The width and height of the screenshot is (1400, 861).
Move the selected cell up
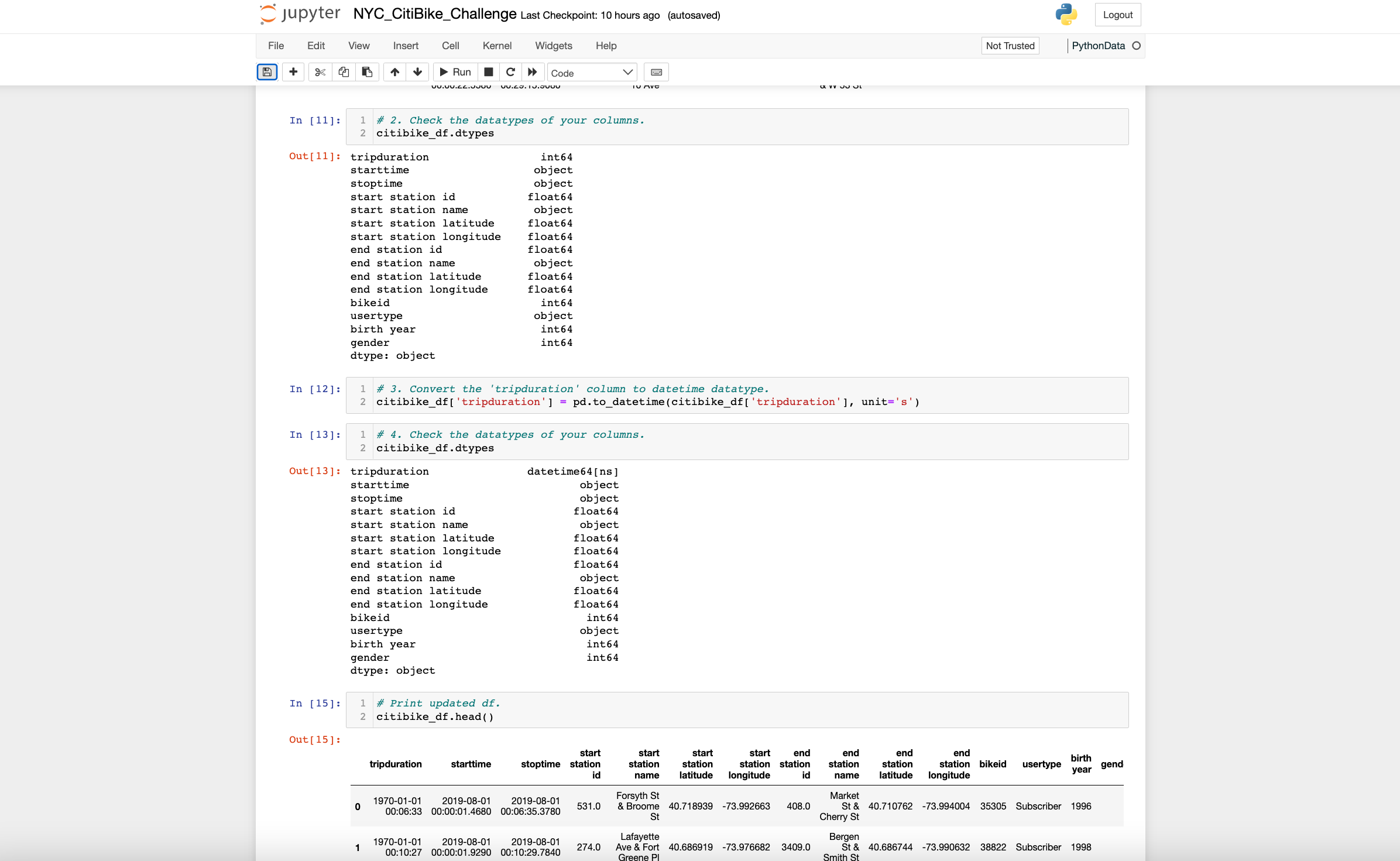395,72
